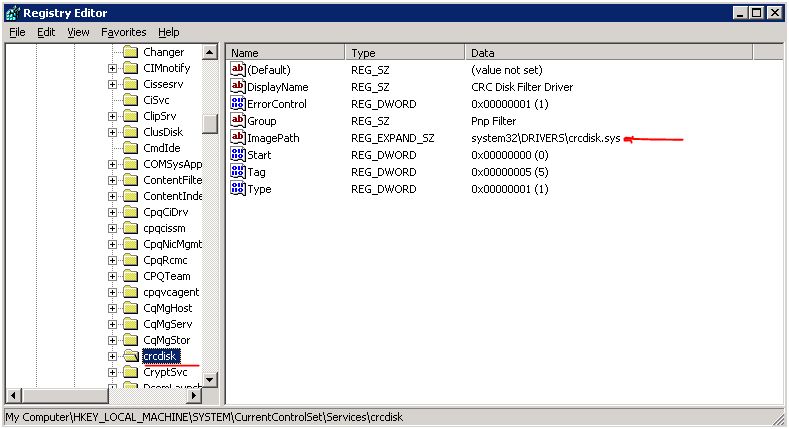Expand the crcdisk key

(x=112, y=357)
